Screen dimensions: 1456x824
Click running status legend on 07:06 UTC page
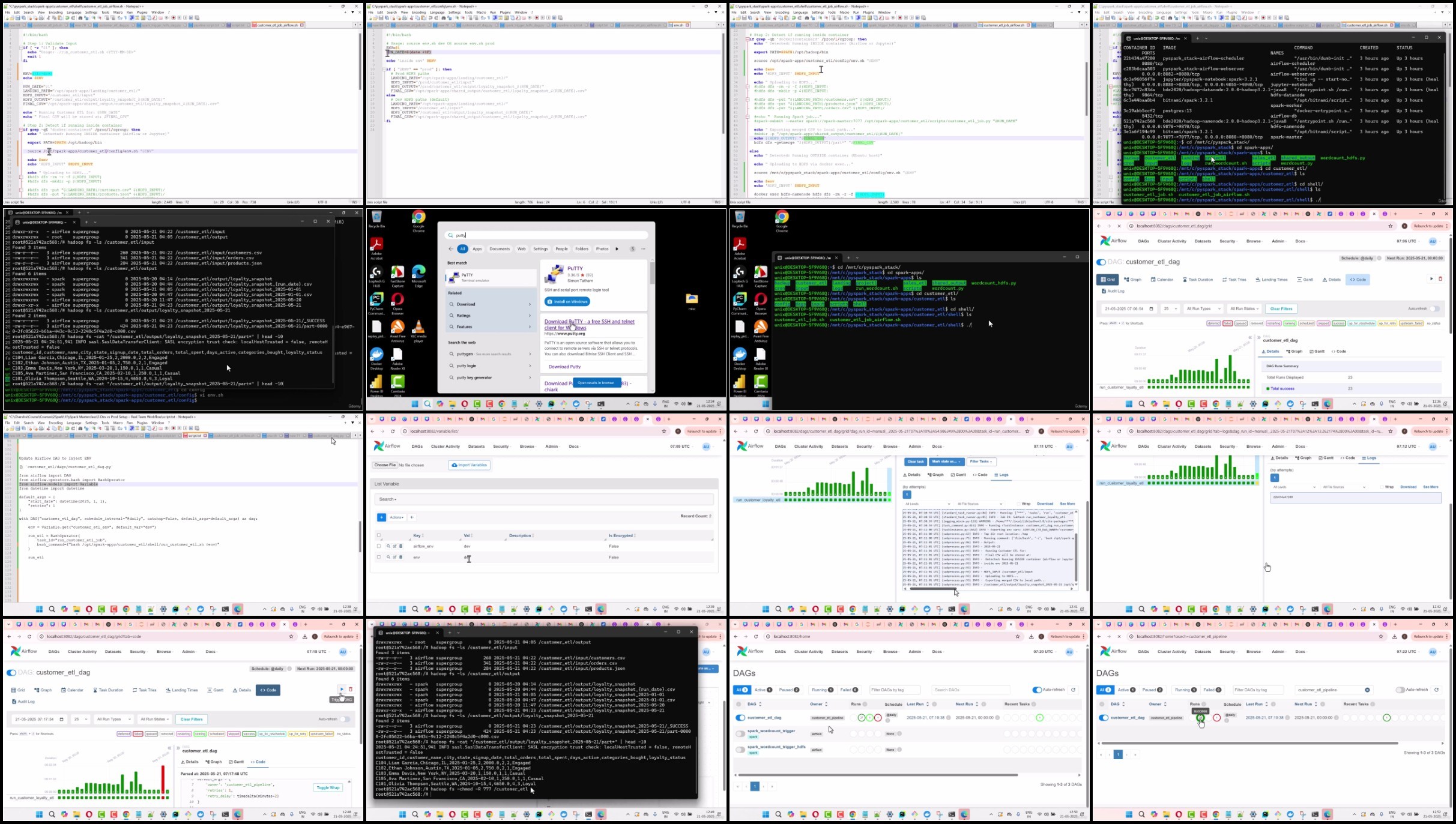[x=1290, y=323]
